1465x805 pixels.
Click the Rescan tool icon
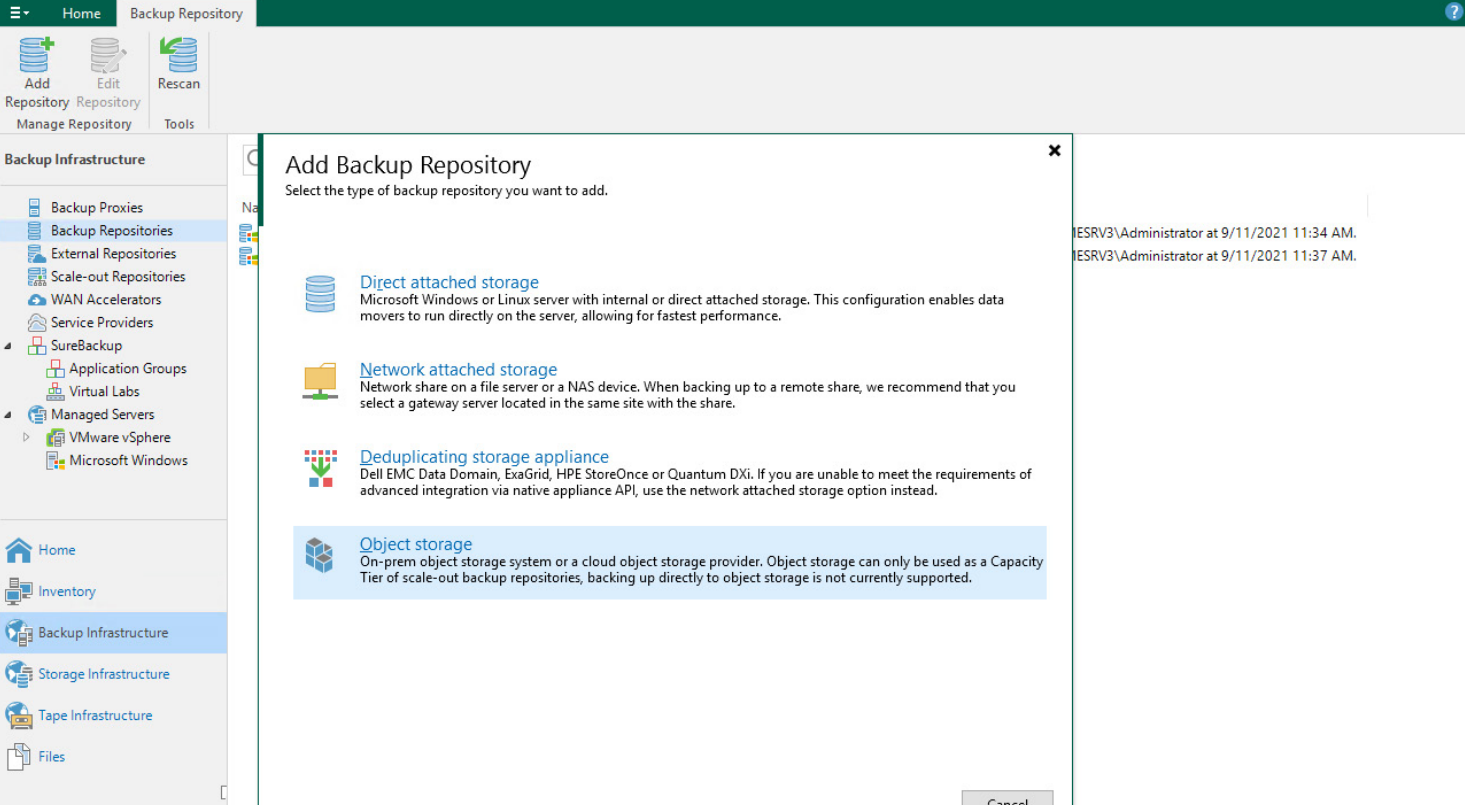[179, 57]
